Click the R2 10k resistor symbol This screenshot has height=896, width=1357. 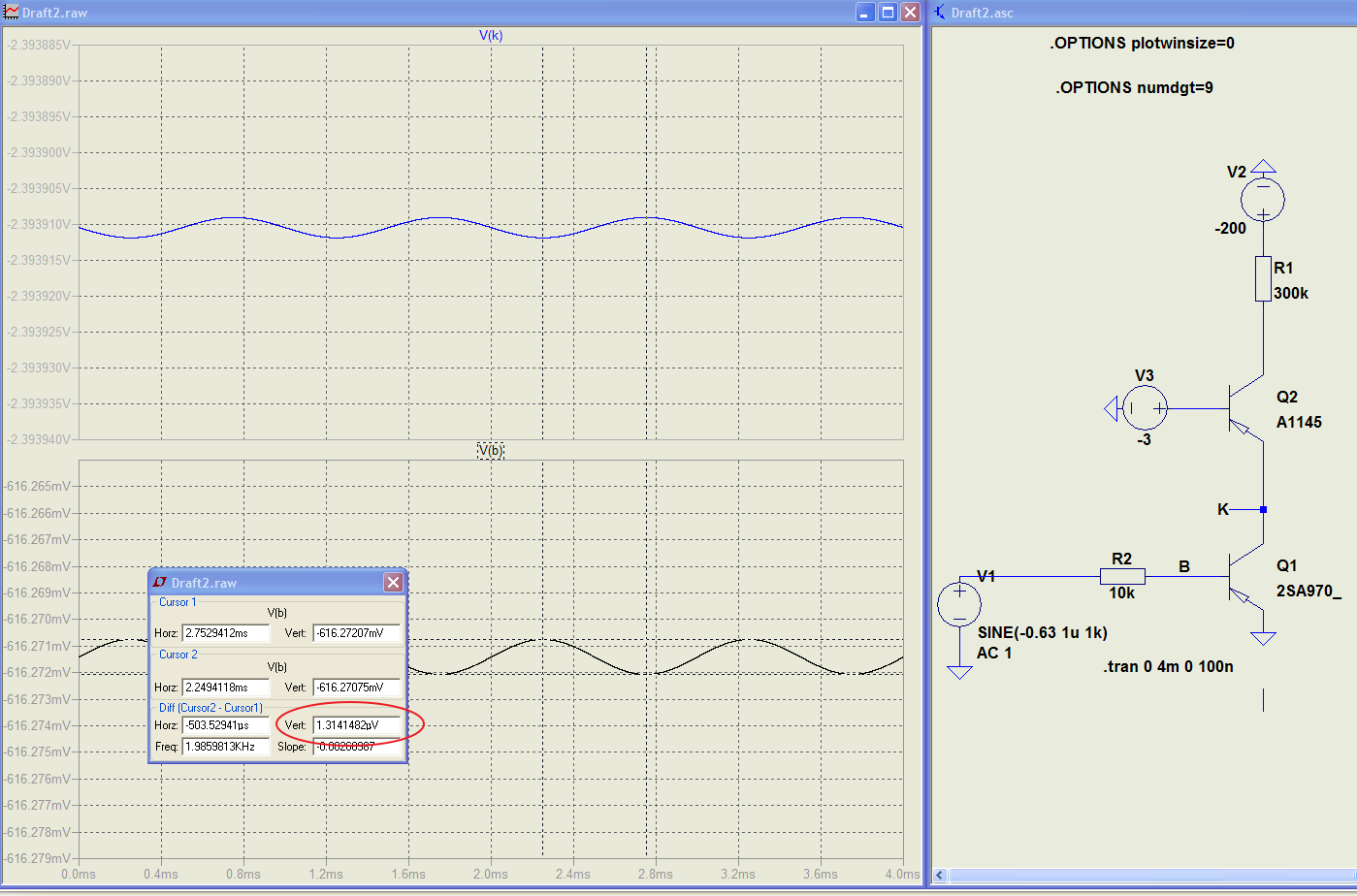[1122, 577]
